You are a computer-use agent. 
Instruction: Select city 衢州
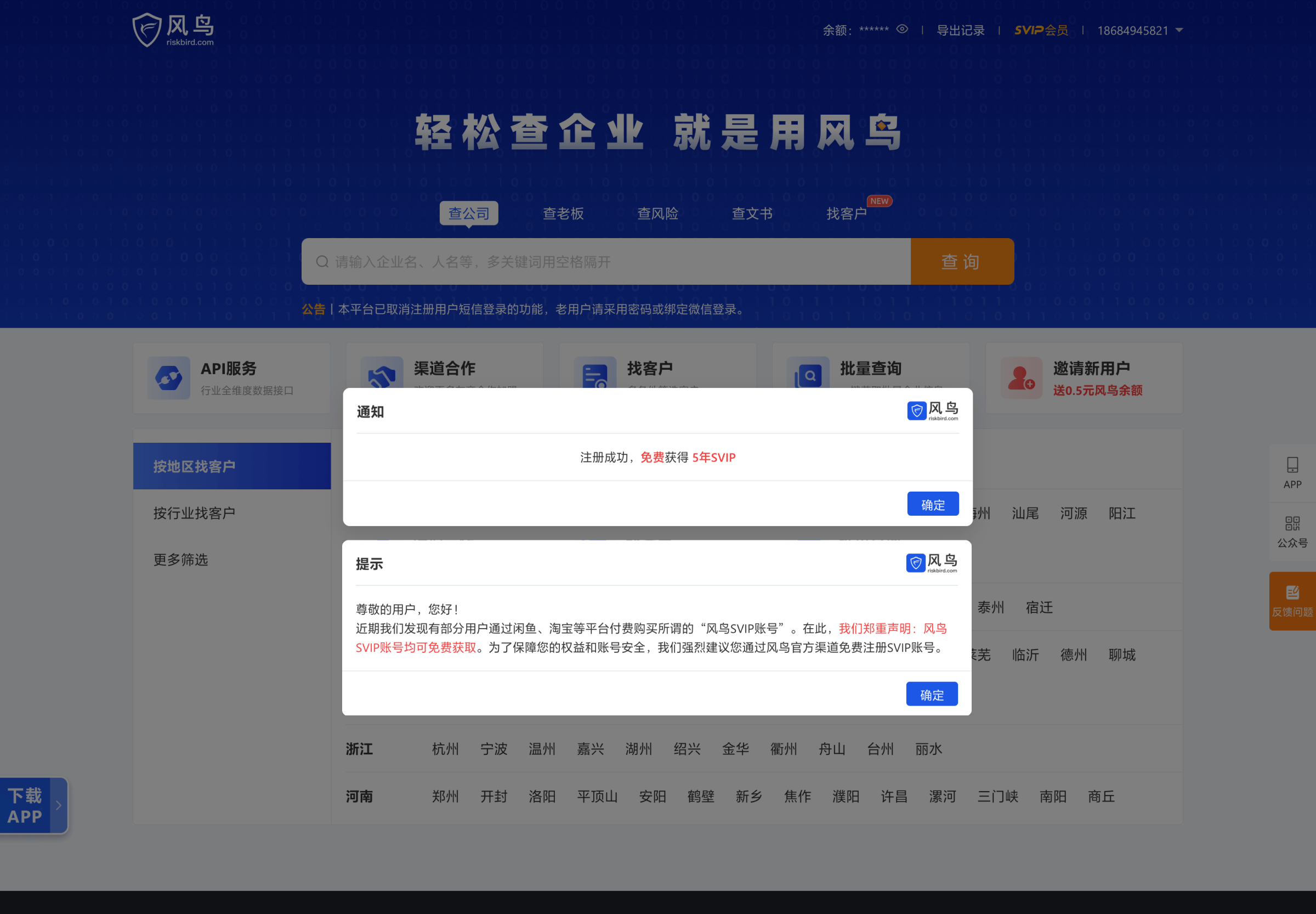(784, 748)
